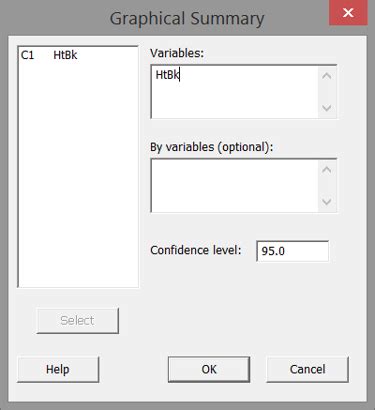Cancel the Graphical Summary dialog
This screenshot has height=410, width=375.
pyautogui.click(x=307, y=369)
